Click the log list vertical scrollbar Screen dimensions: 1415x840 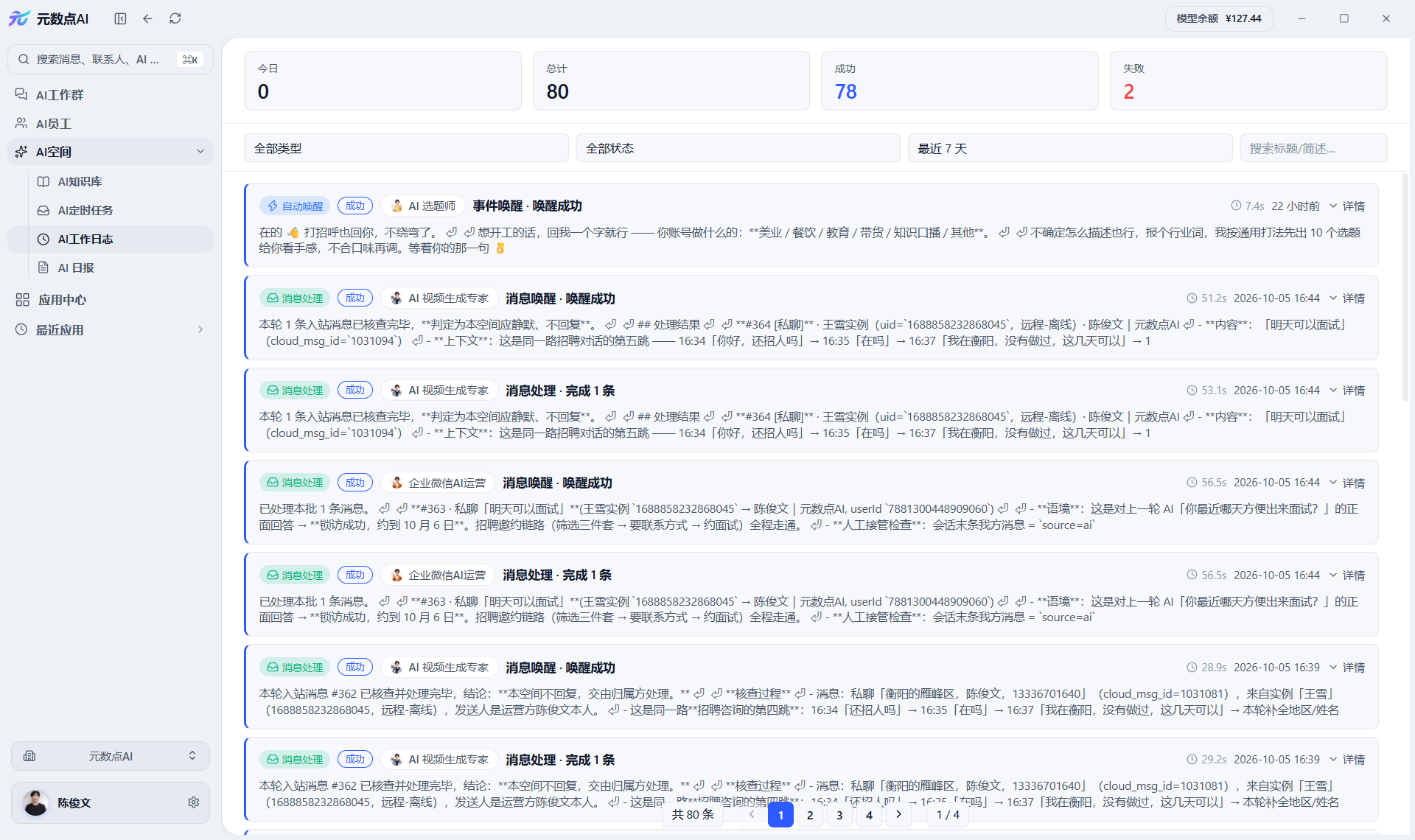pos(1405,287)
